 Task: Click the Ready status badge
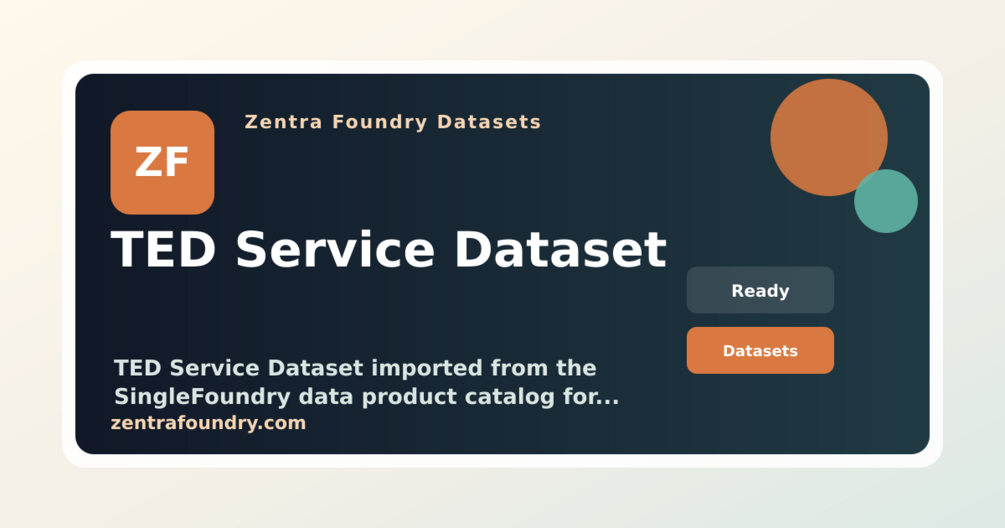760,290
